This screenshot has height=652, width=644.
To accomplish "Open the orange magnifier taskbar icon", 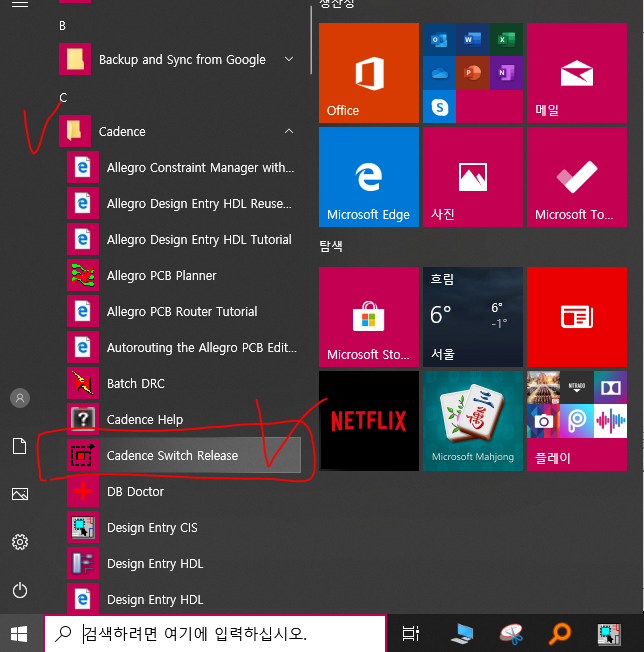I will 560,634.
